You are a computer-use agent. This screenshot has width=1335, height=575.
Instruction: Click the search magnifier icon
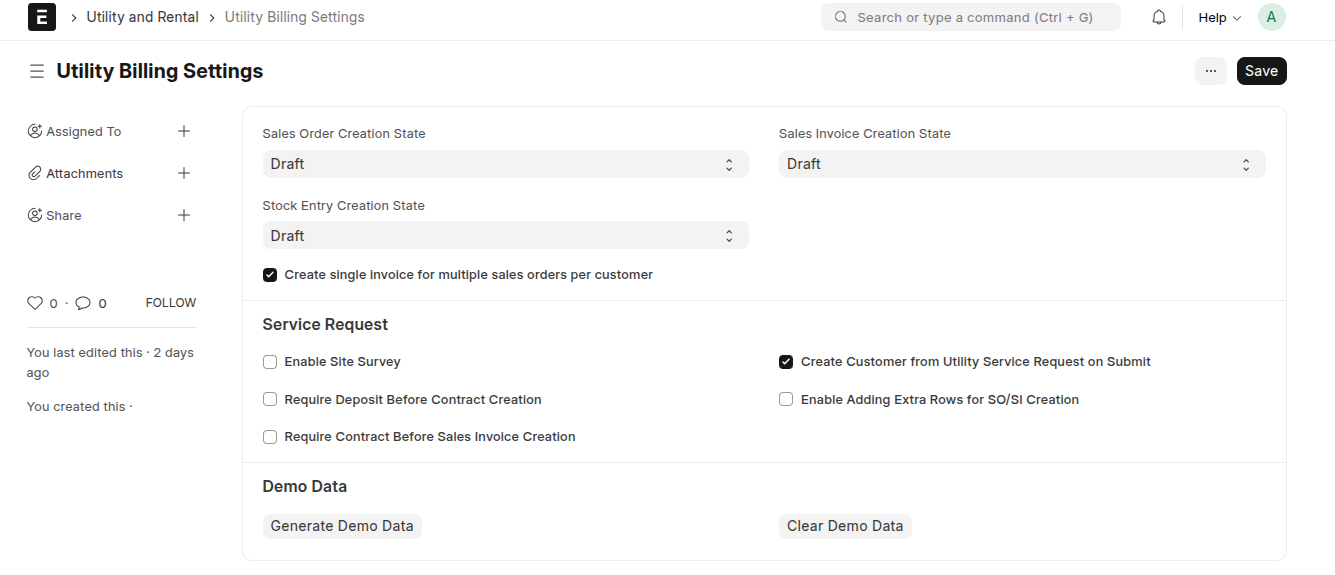[x=841, y=17]
